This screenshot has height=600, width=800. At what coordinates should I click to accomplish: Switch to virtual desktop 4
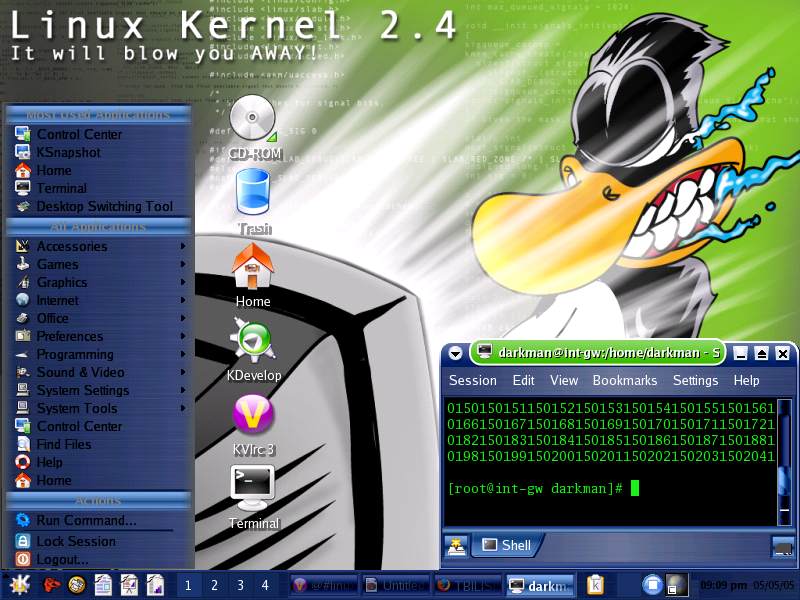(x=265, y=585)
